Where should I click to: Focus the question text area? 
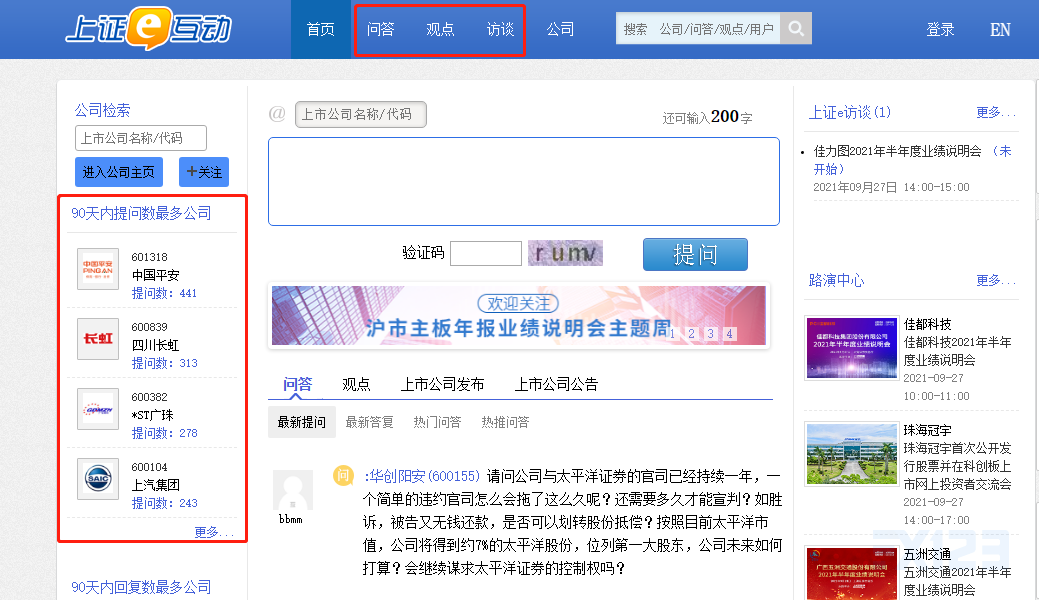click(523, 182)
